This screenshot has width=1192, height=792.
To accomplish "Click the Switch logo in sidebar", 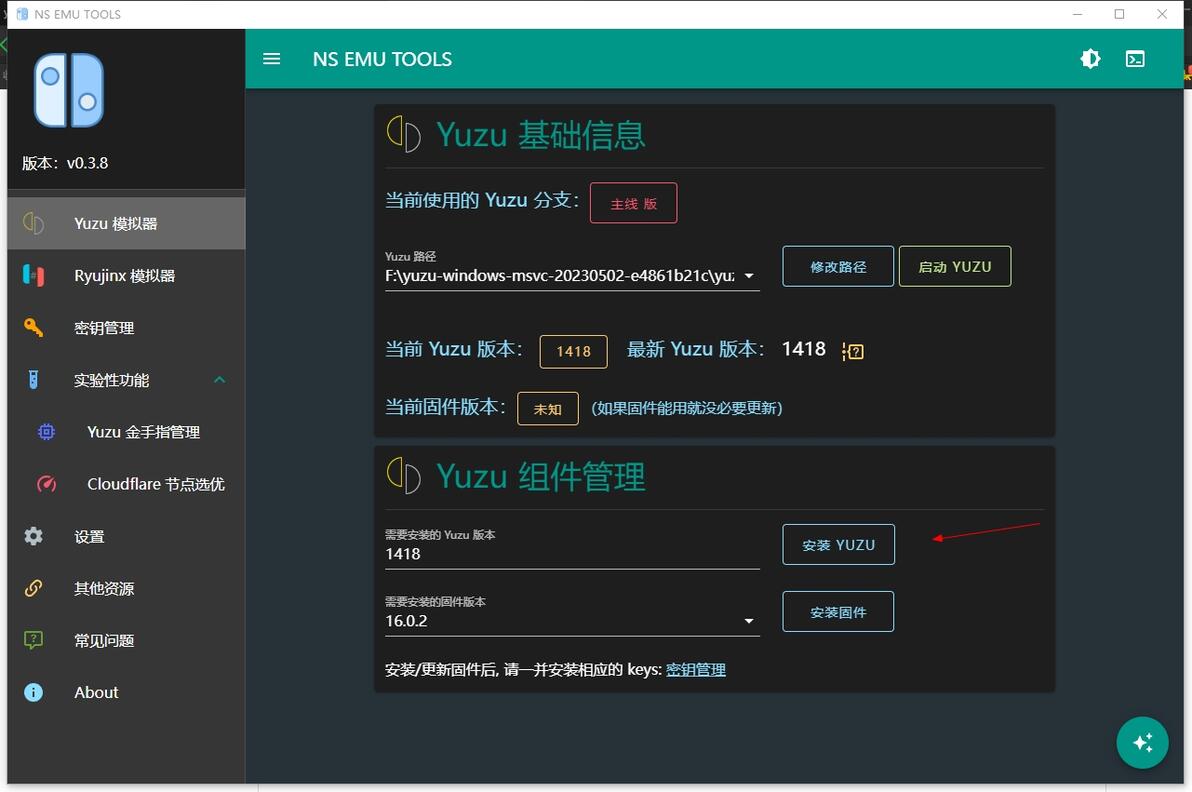I will pos(68,90).
